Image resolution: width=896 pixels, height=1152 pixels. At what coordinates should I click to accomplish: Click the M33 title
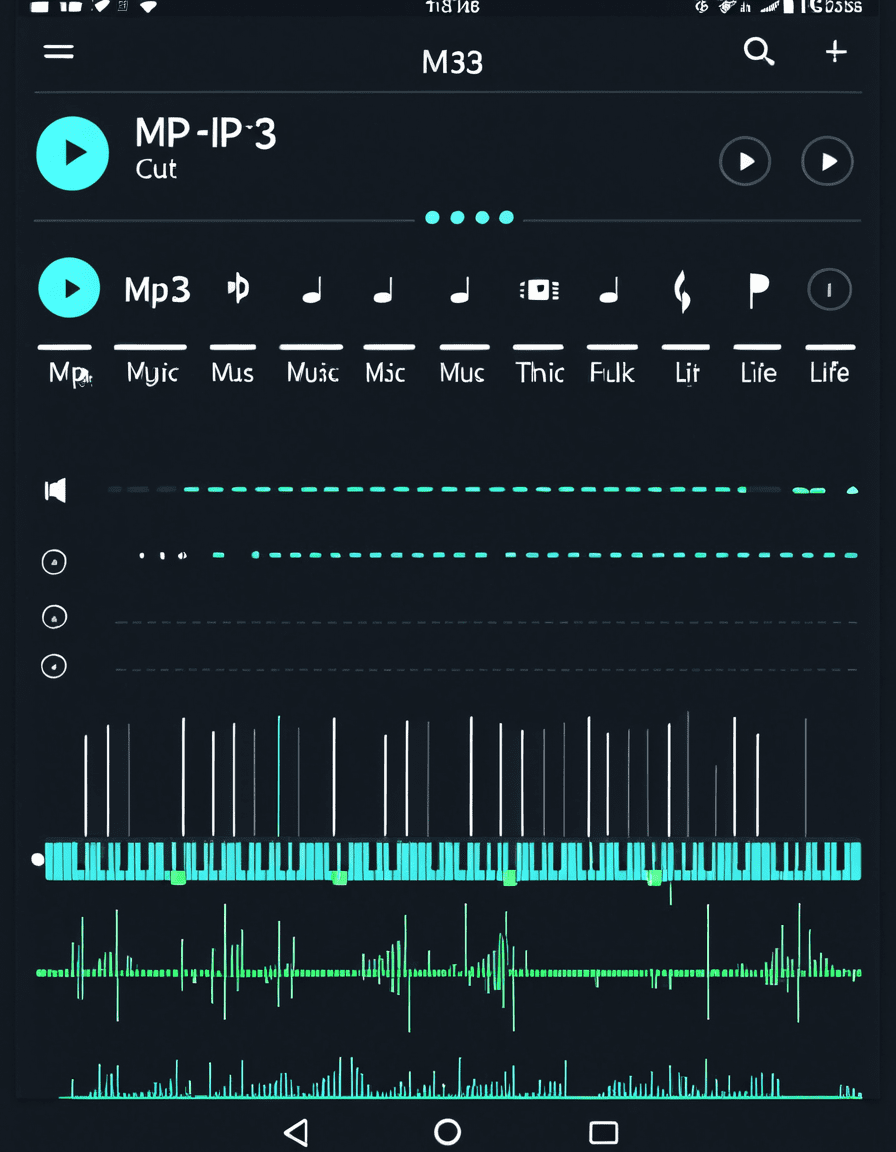pyautogui.click(x=452, y=62)
